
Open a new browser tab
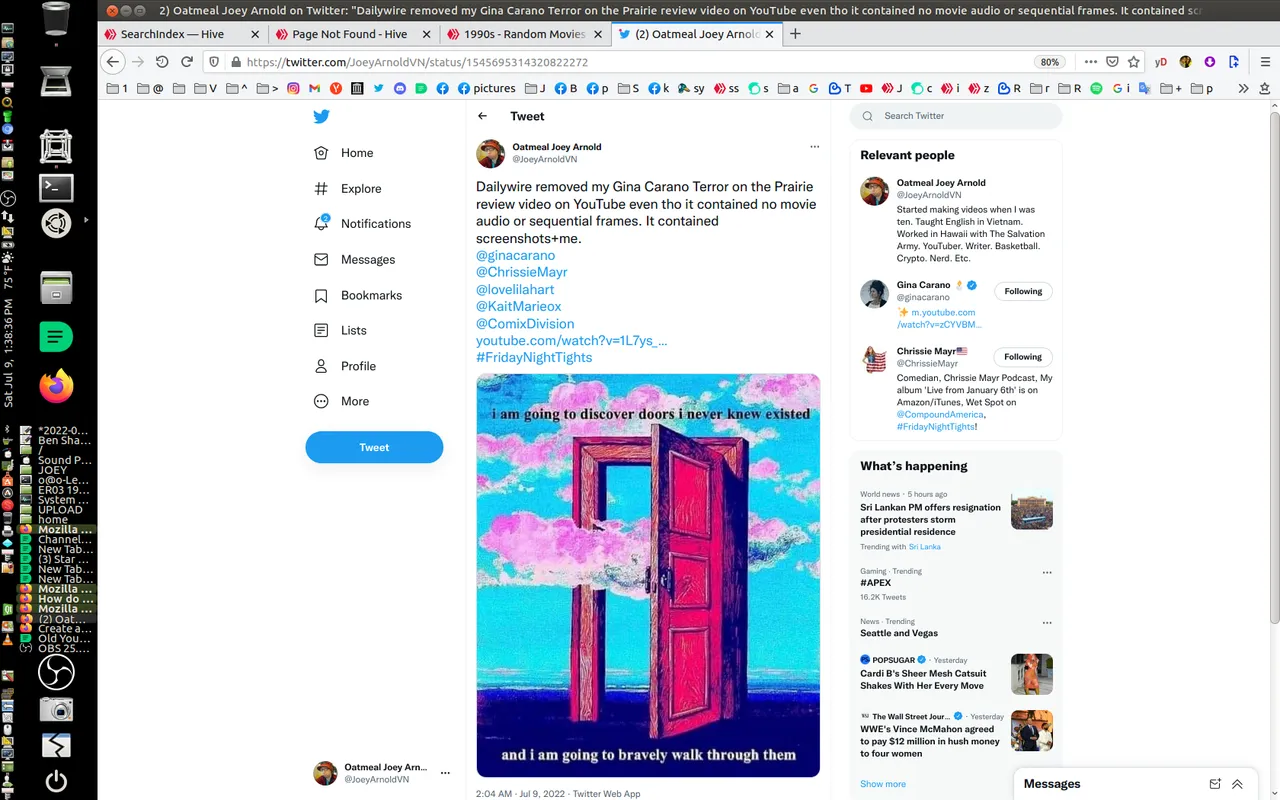click(795, 33)
